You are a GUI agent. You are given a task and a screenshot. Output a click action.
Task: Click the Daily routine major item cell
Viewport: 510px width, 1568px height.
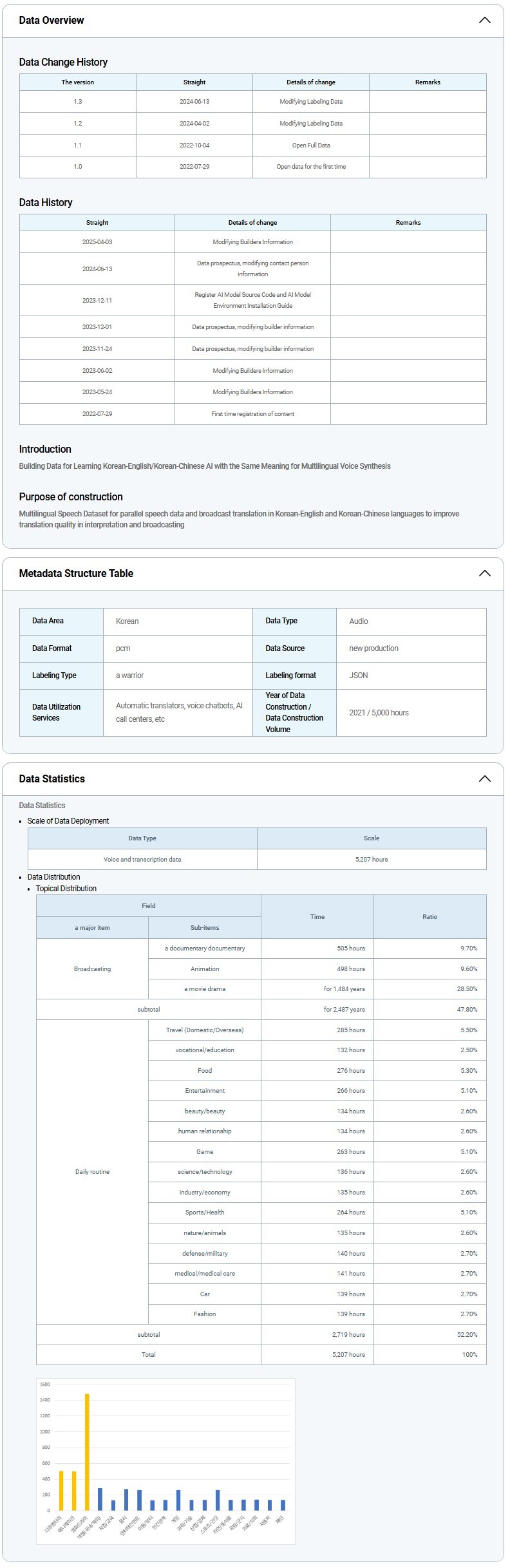pos(92,1172)
